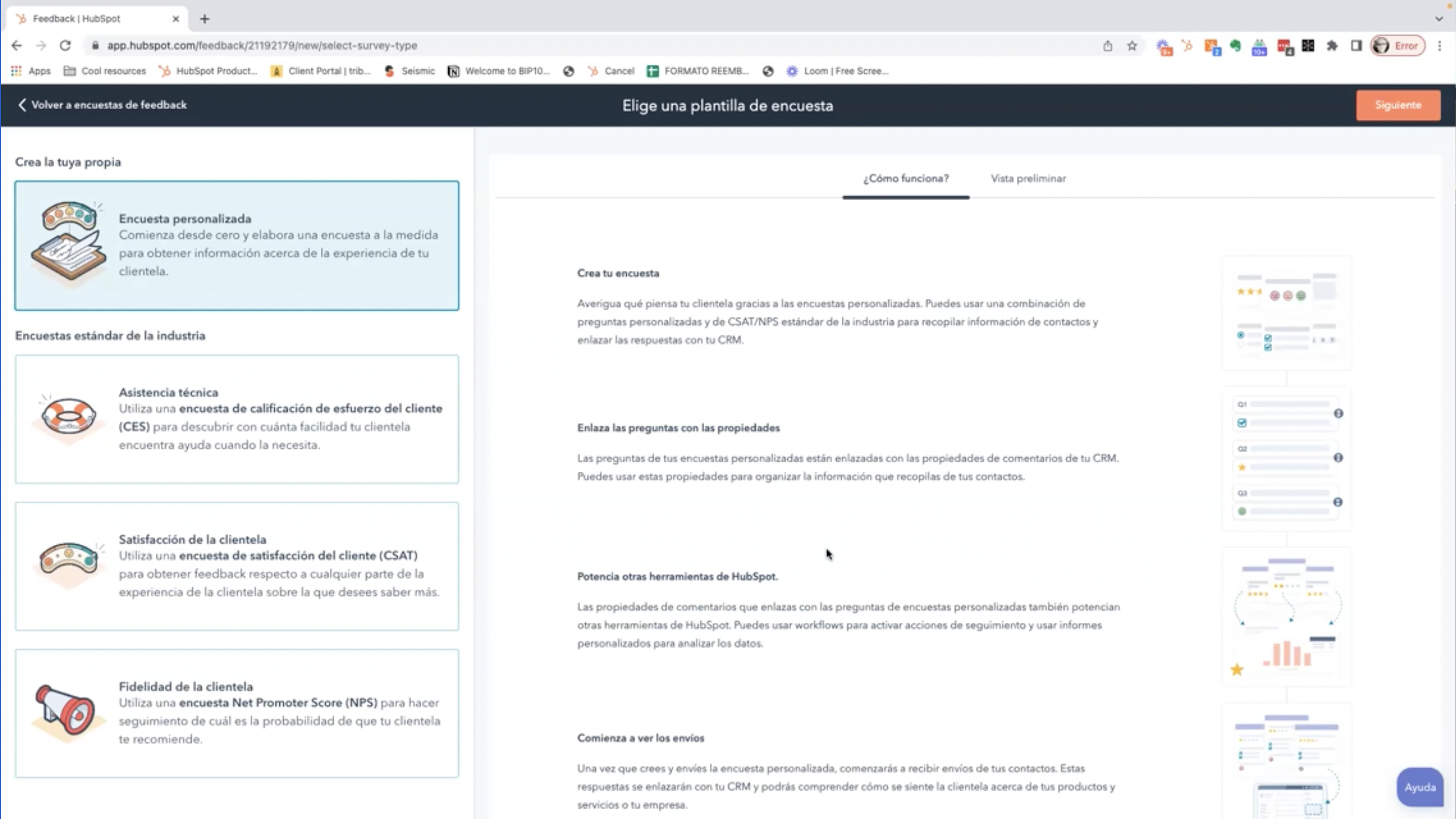Select the Asistencia técnica CES survey card
The height and width of the screenshot is (819, 1456).
(x=237, y=419)
